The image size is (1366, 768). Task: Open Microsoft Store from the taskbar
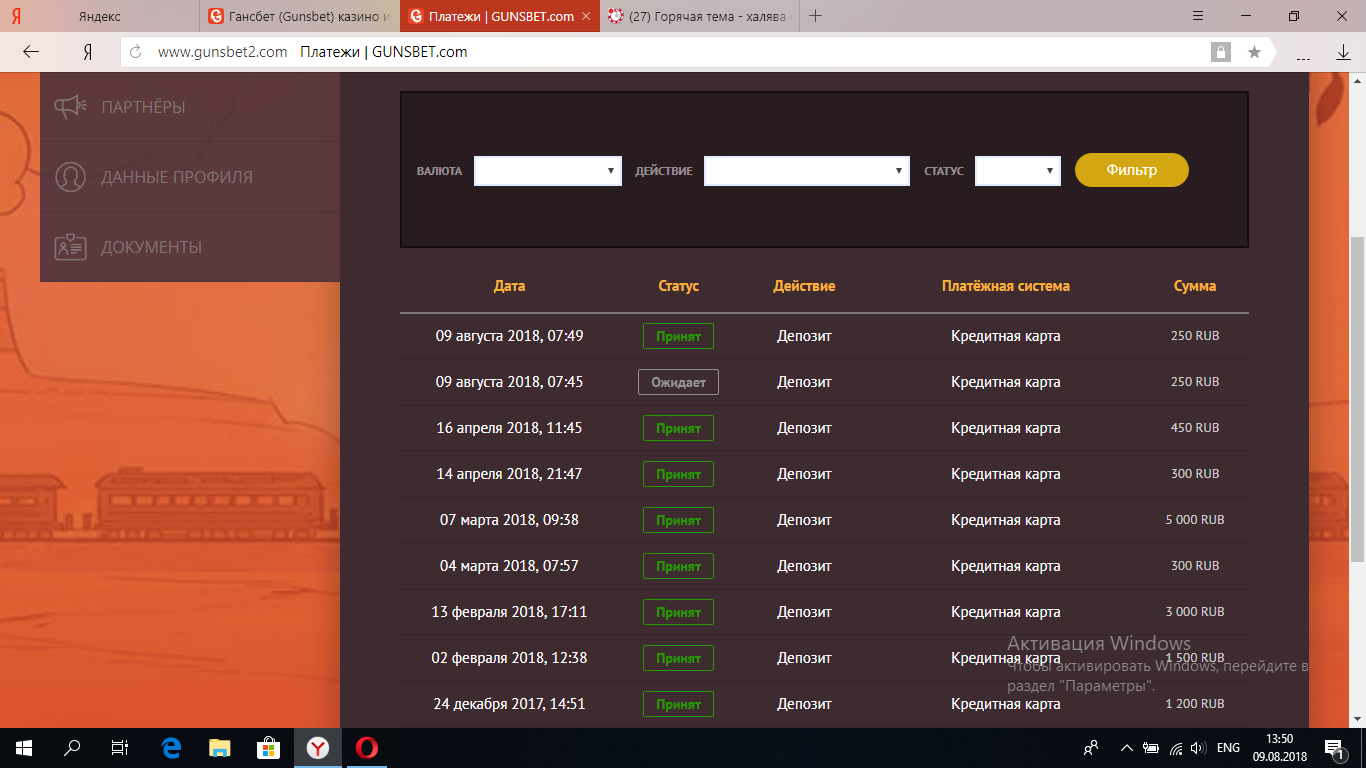[269, 747]
